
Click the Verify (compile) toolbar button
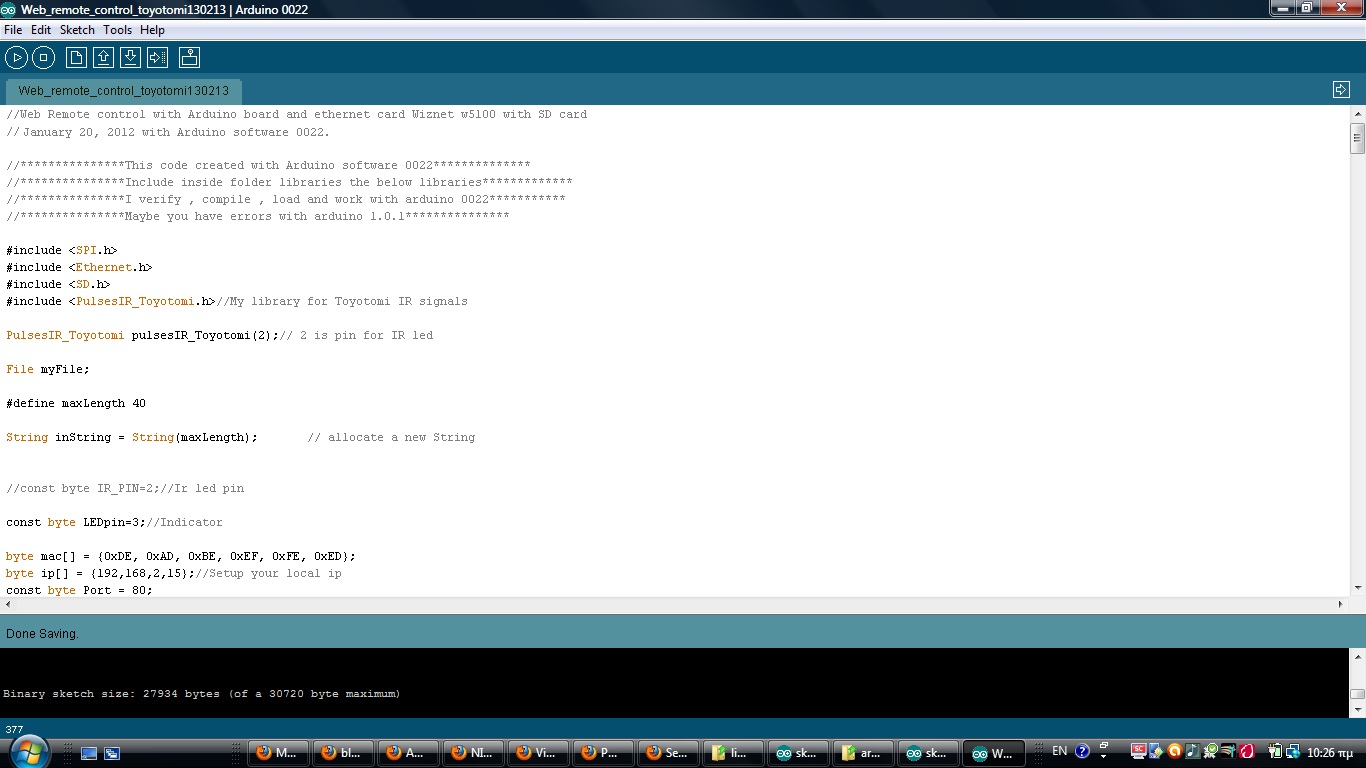click(x=16, y=57)
